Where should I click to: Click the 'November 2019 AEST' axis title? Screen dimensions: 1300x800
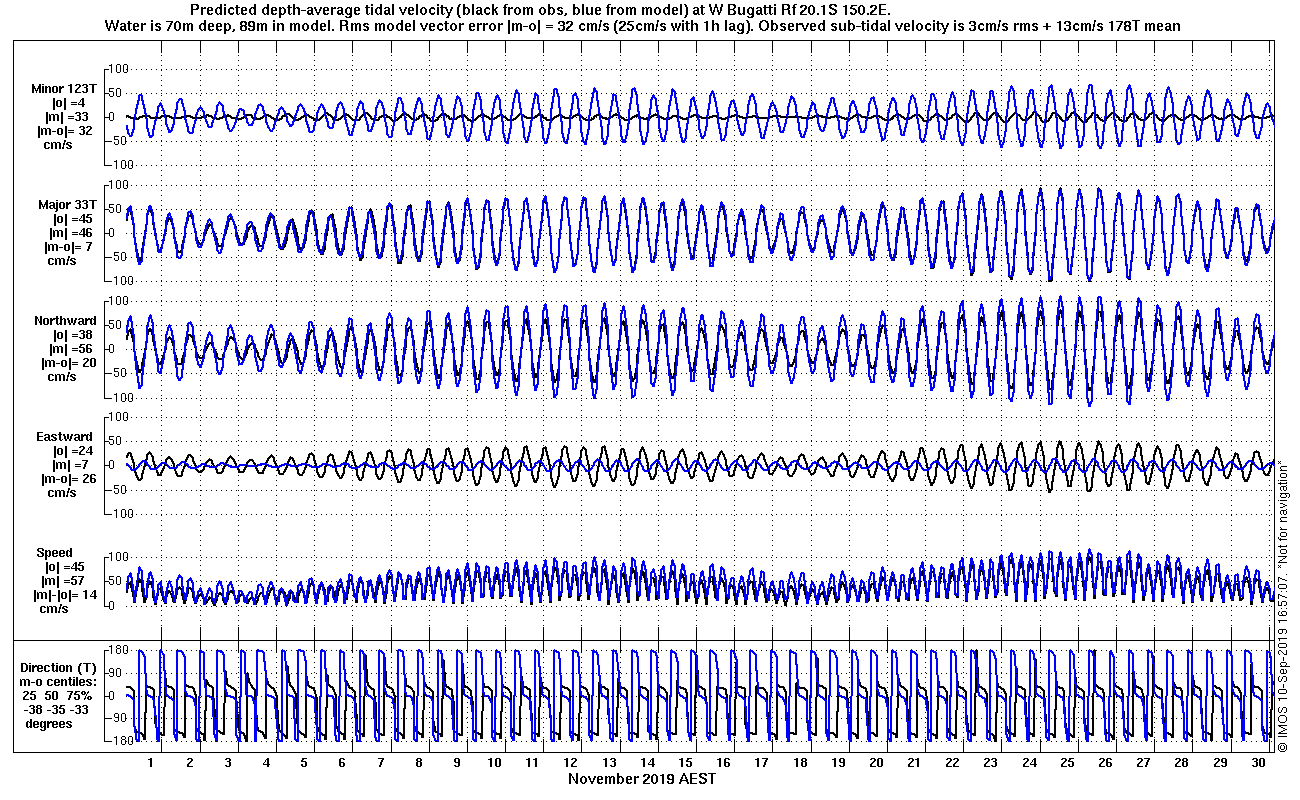pyautogui.click(x=642, y=778)
